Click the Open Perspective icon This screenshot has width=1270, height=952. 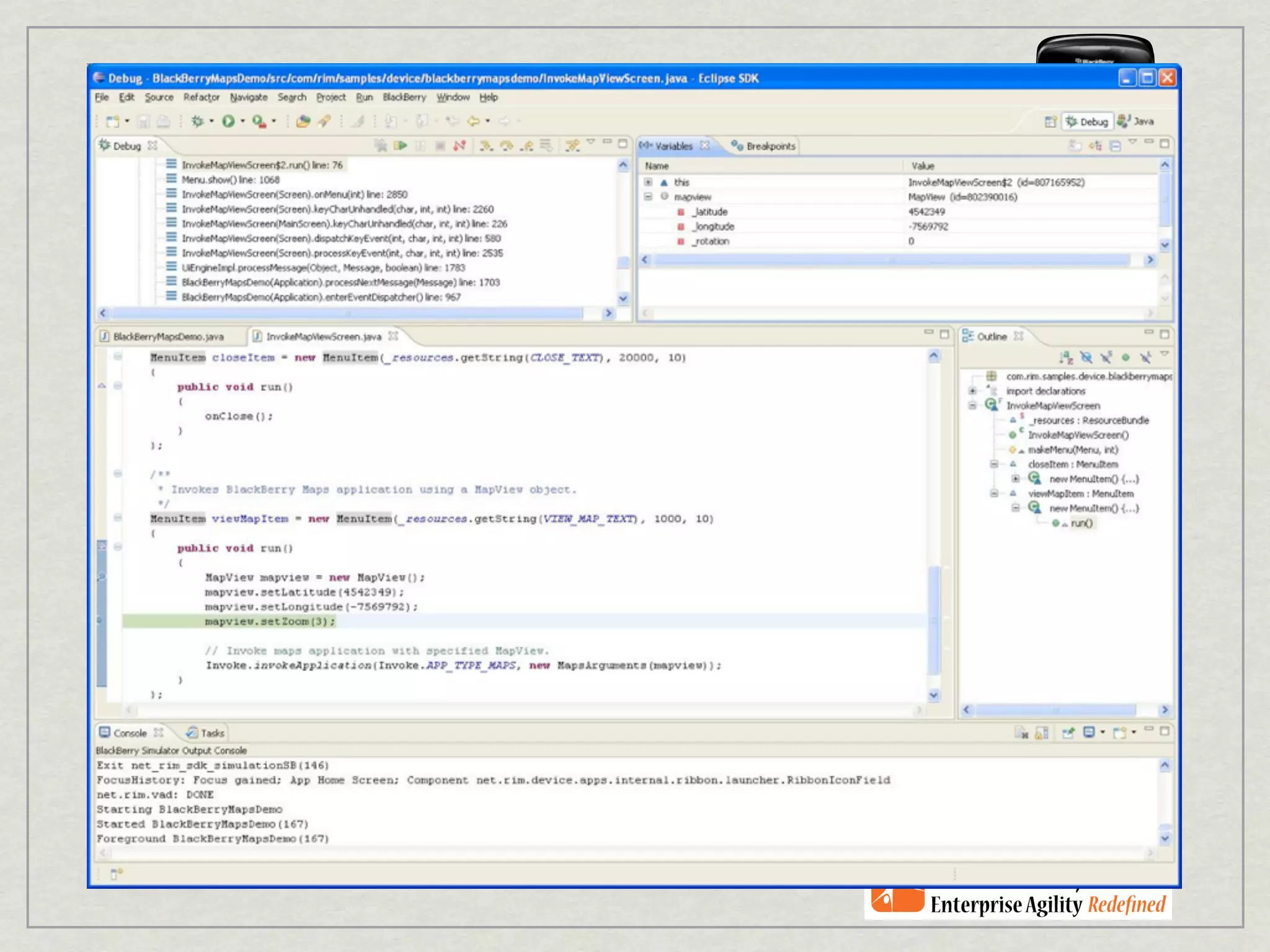pos(1050,121)
